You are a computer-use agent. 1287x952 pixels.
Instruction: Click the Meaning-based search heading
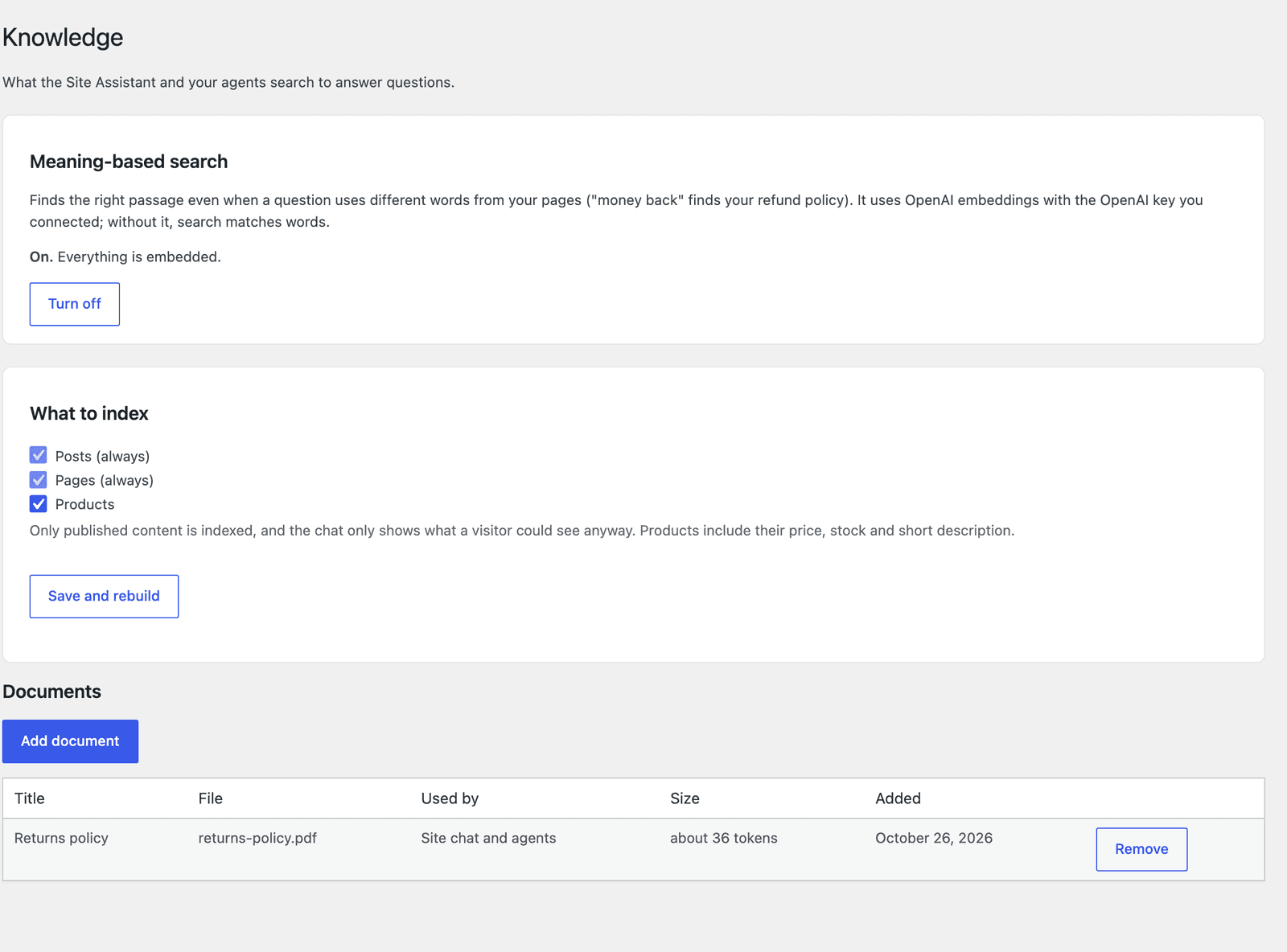(129, 162)
